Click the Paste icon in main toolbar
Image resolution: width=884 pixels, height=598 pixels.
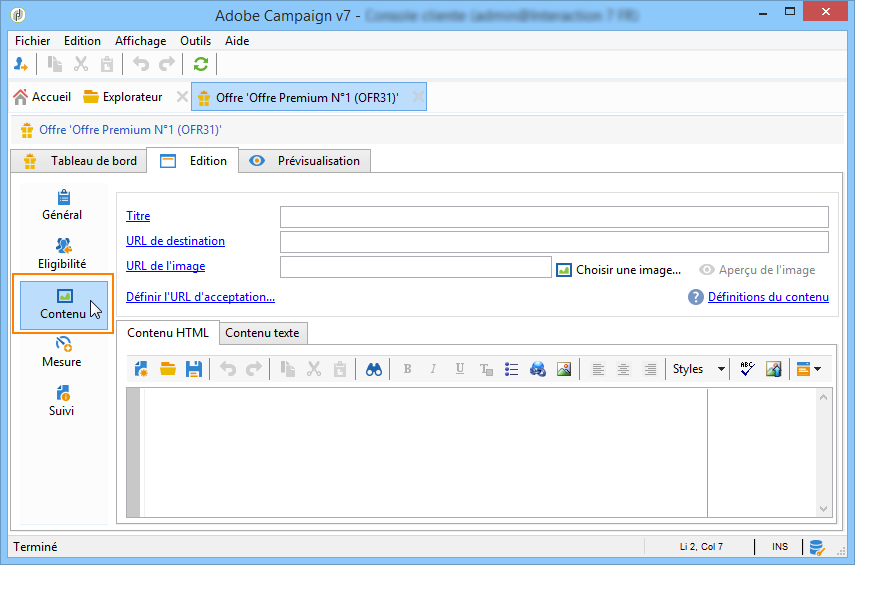coord(107,64)
